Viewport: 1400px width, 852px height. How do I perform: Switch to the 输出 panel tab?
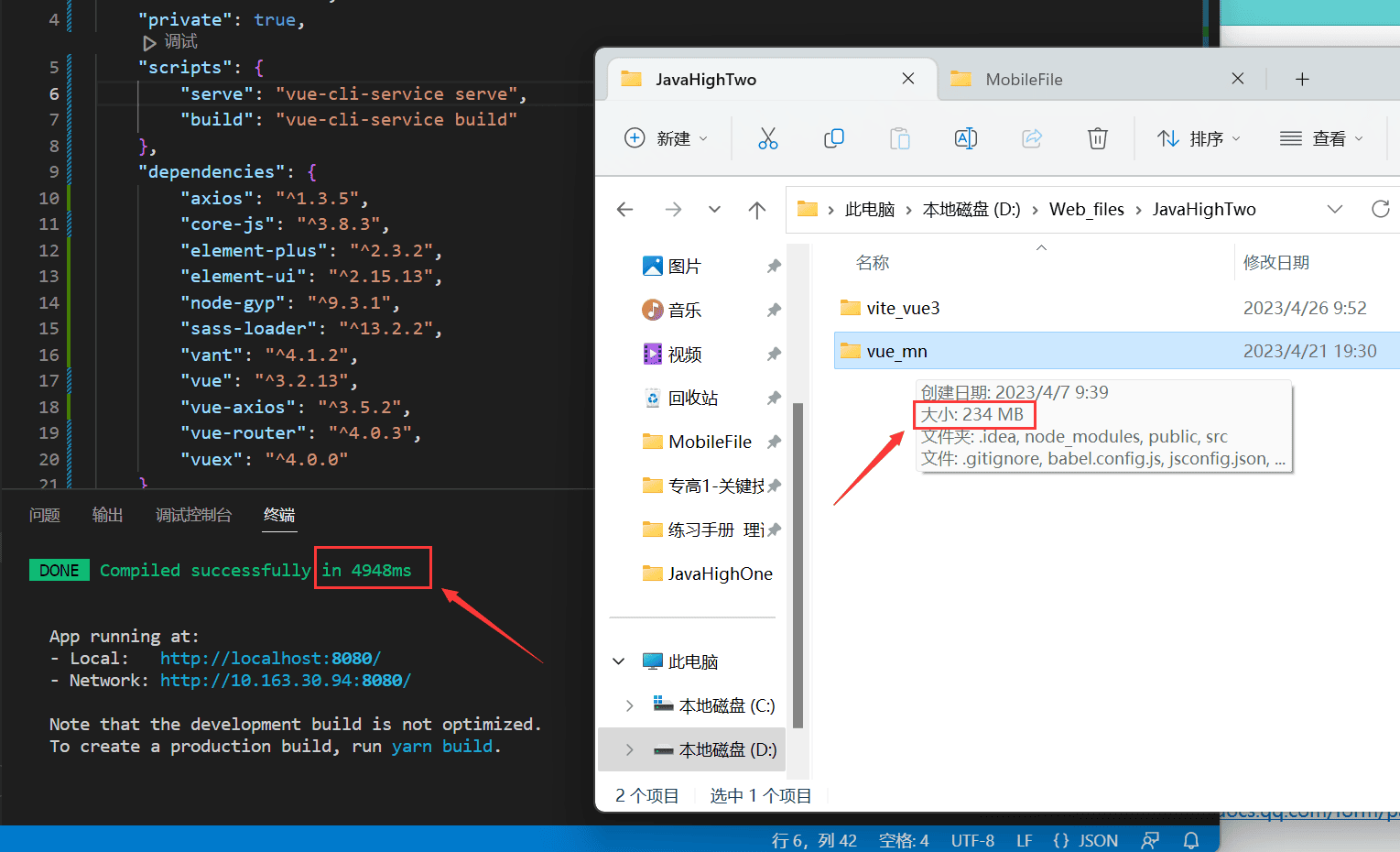(107, 515)
